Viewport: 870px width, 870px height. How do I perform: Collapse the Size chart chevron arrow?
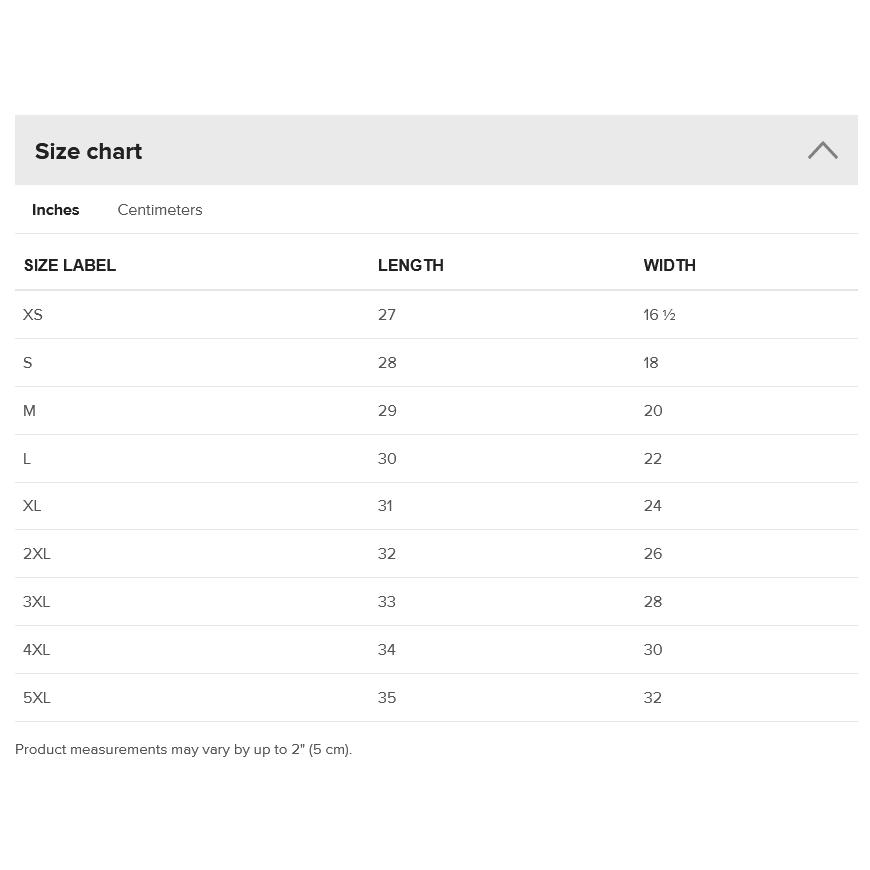click(x=822, y=150)
